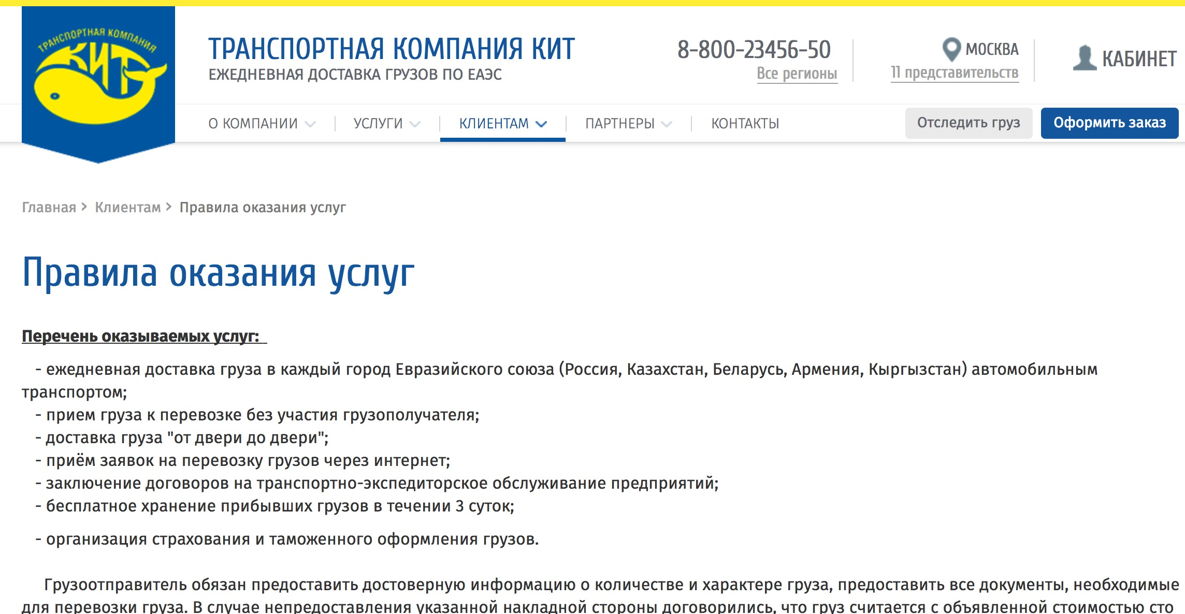The image size is (1185, 614).
Task: Click the Отследить груз button
Action: tap(969, 123)
